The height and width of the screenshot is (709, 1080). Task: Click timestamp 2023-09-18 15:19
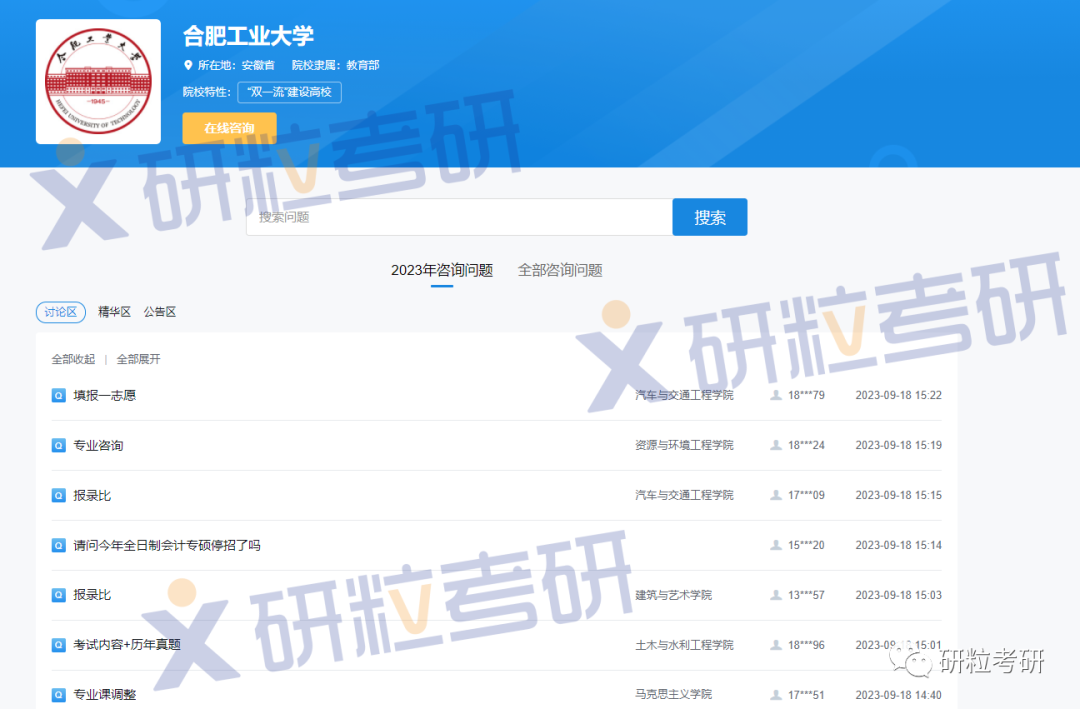click(x=898, y=446)
